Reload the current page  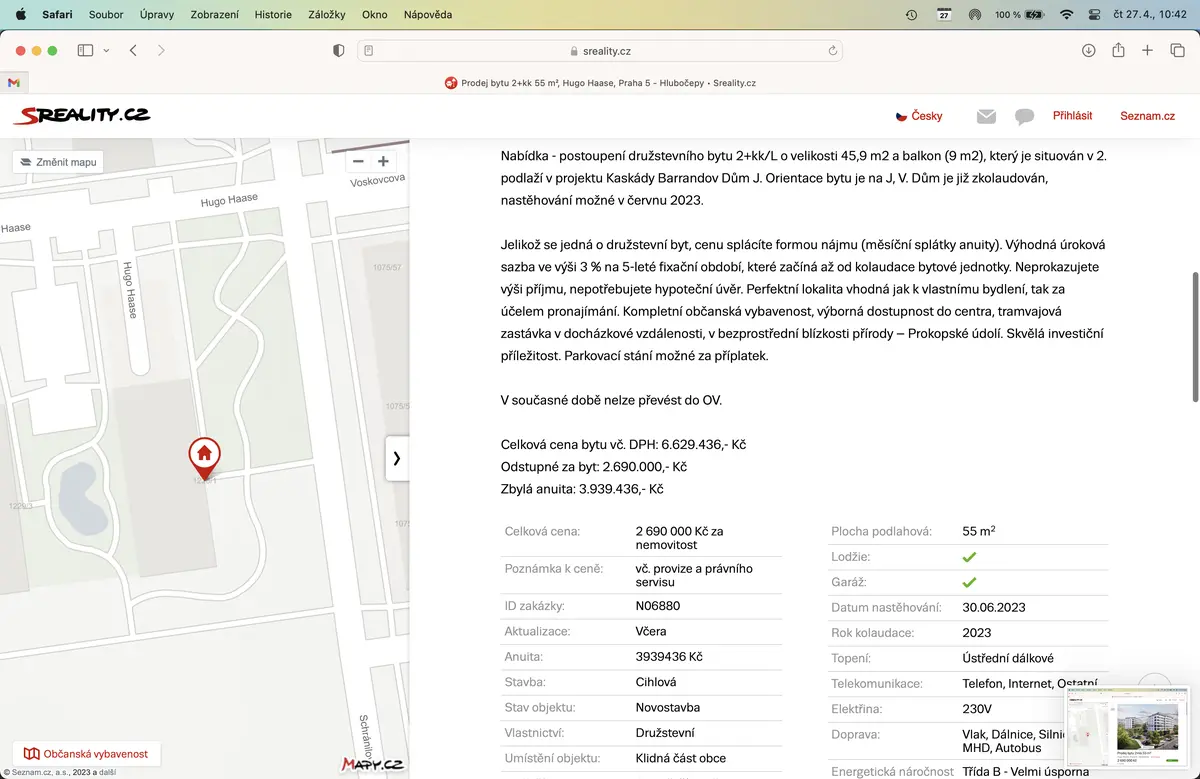pyautogui.click(x=832, y=50)
